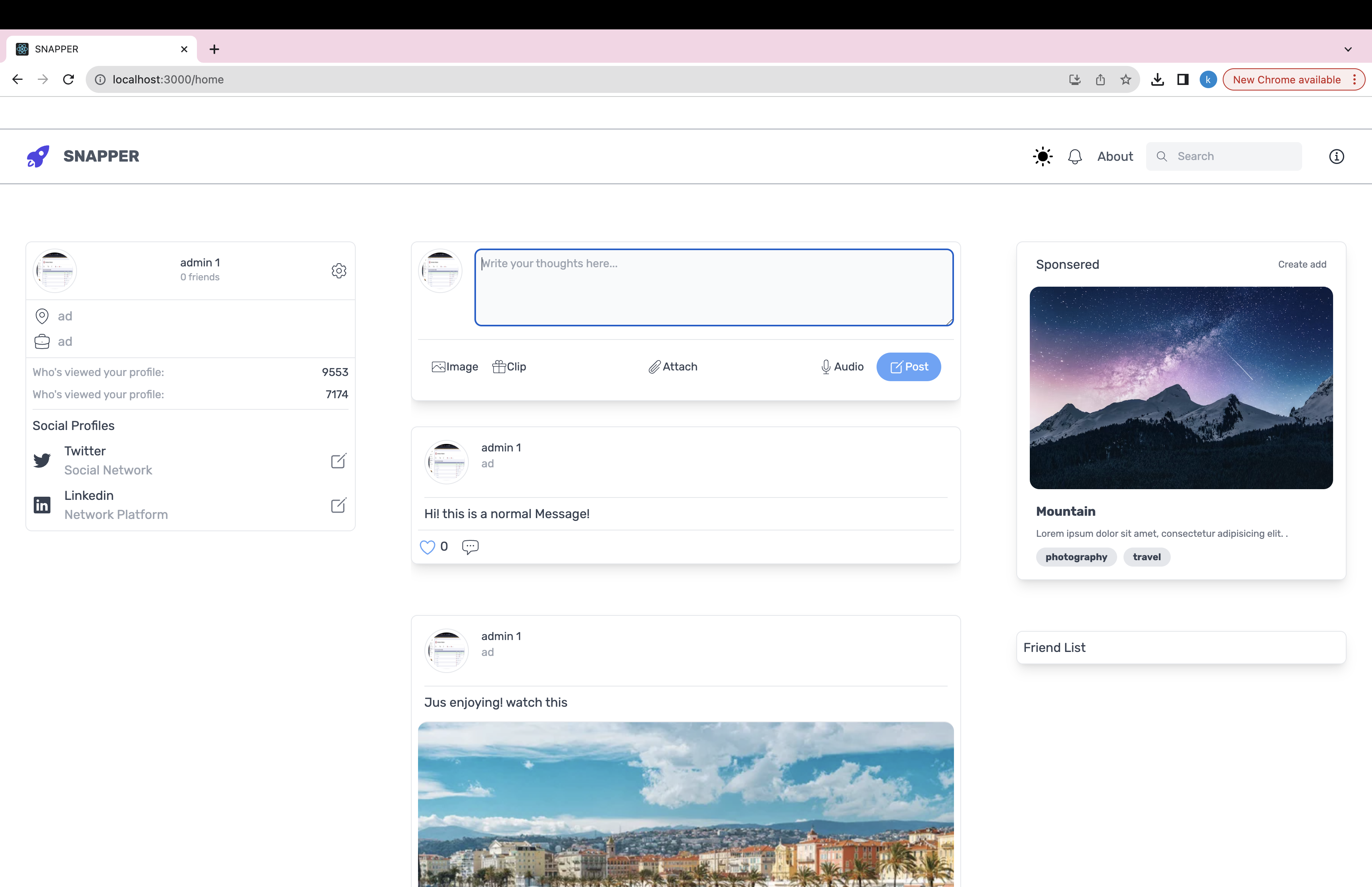Like the normal Message post
Image resolution: width=1372 pixels, height=887 pixels.
pyautogui.click(x=427, y=547)
